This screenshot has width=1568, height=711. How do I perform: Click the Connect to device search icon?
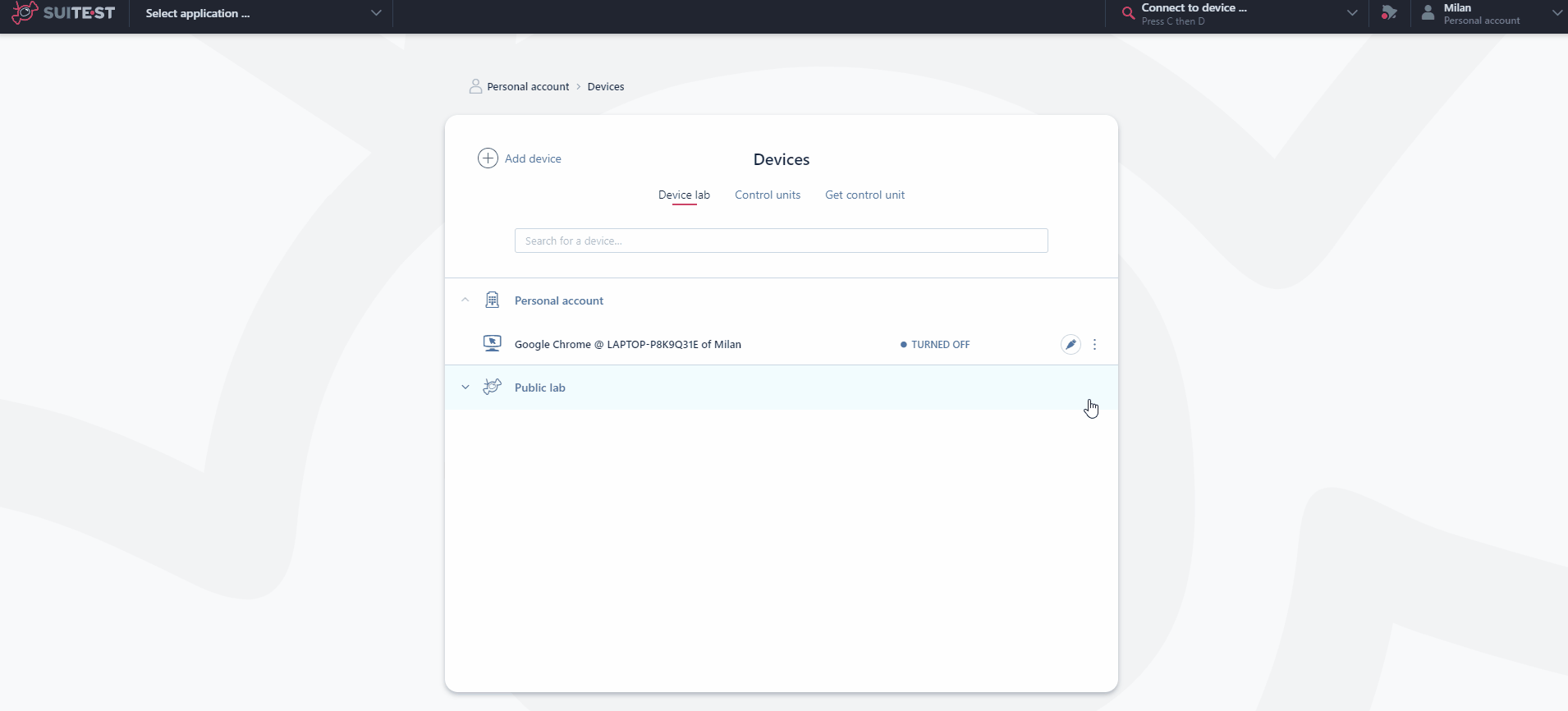[1128, 13]
